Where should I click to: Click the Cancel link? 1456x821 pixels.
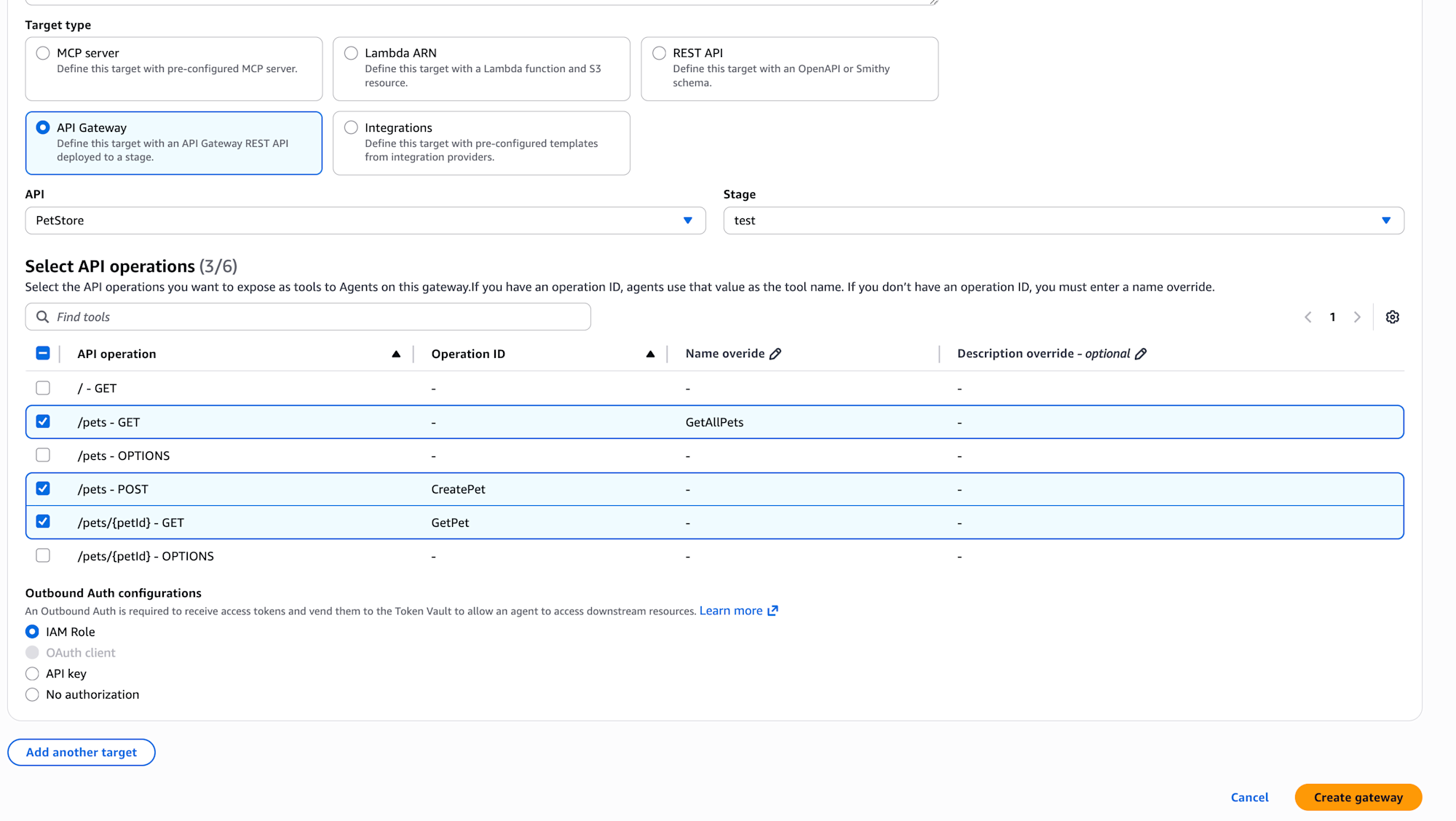1249,797
